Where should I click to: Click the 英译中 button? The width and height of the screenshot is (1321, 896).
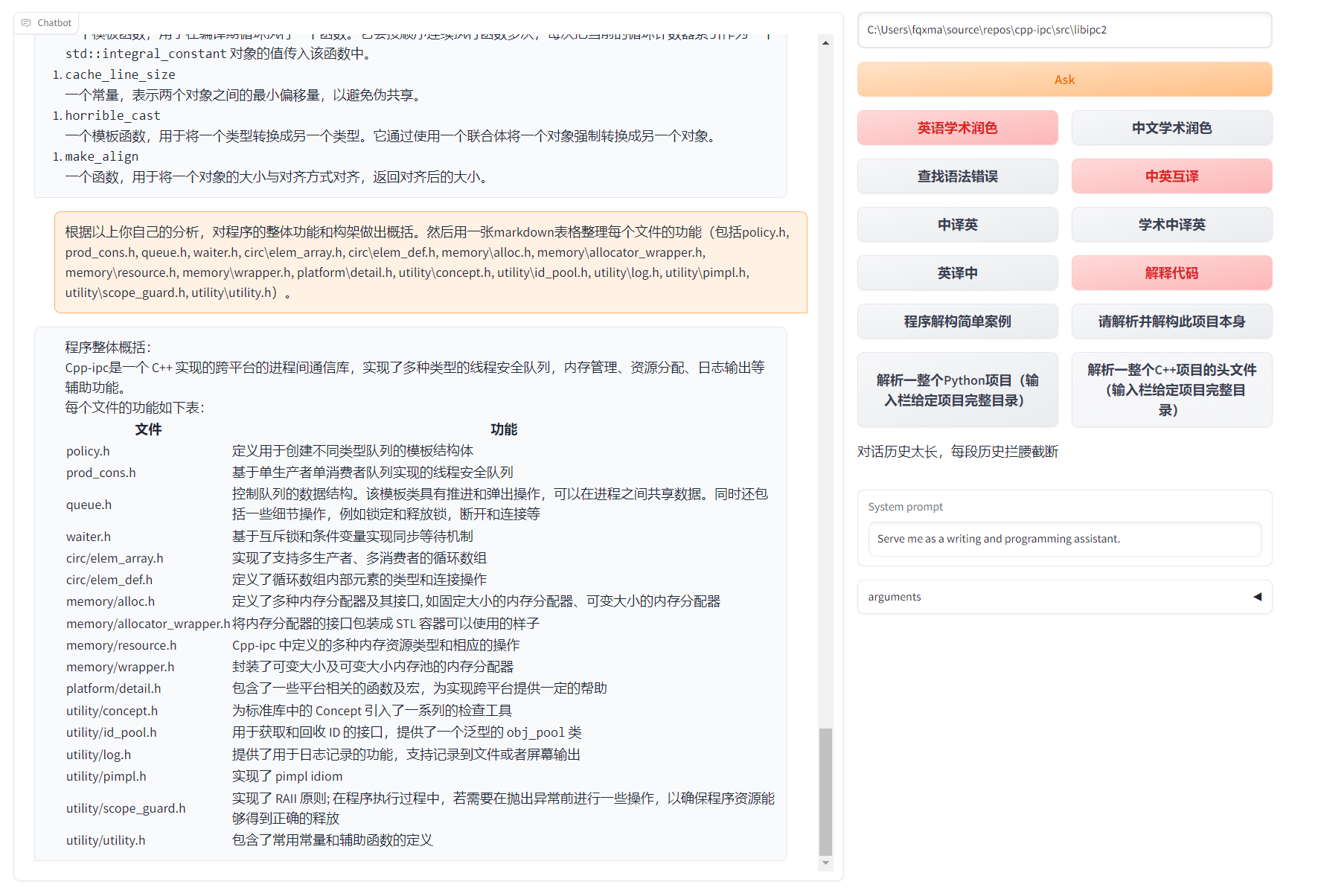tap(957, 273)
